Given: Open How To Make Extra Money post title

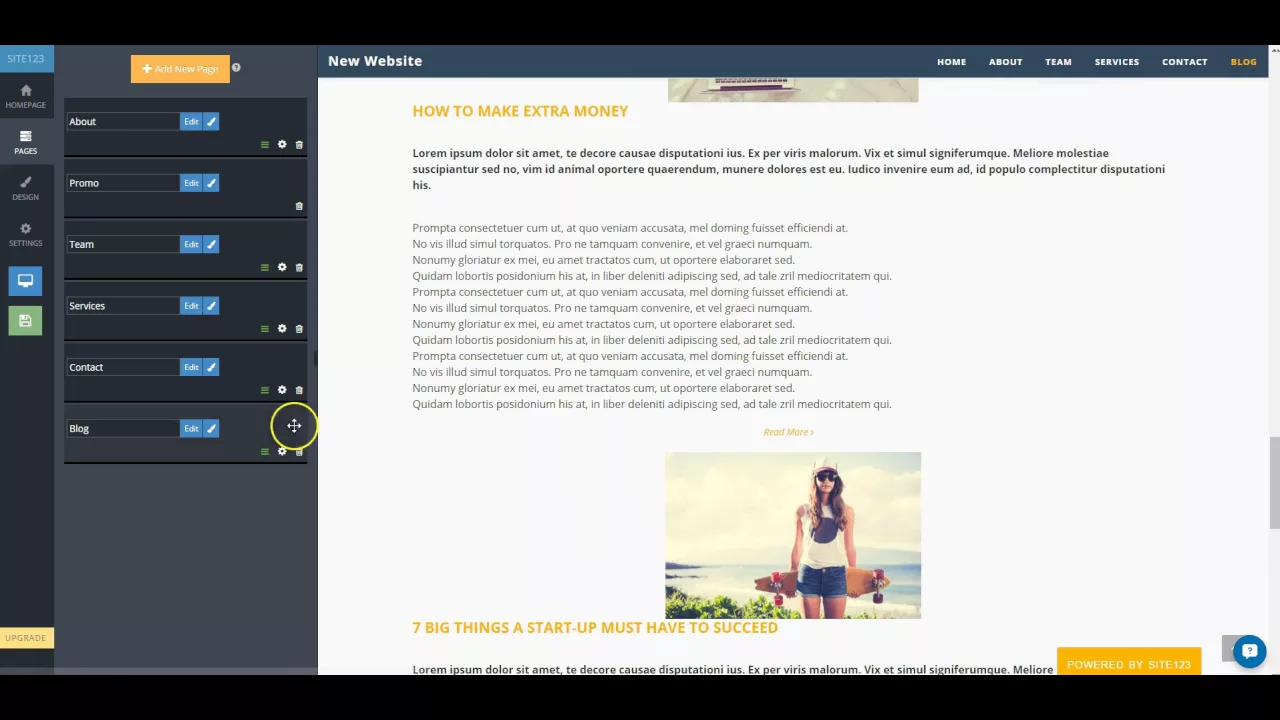Looking at the screenshot, I should pyautogui.click(x=520, y=111).
